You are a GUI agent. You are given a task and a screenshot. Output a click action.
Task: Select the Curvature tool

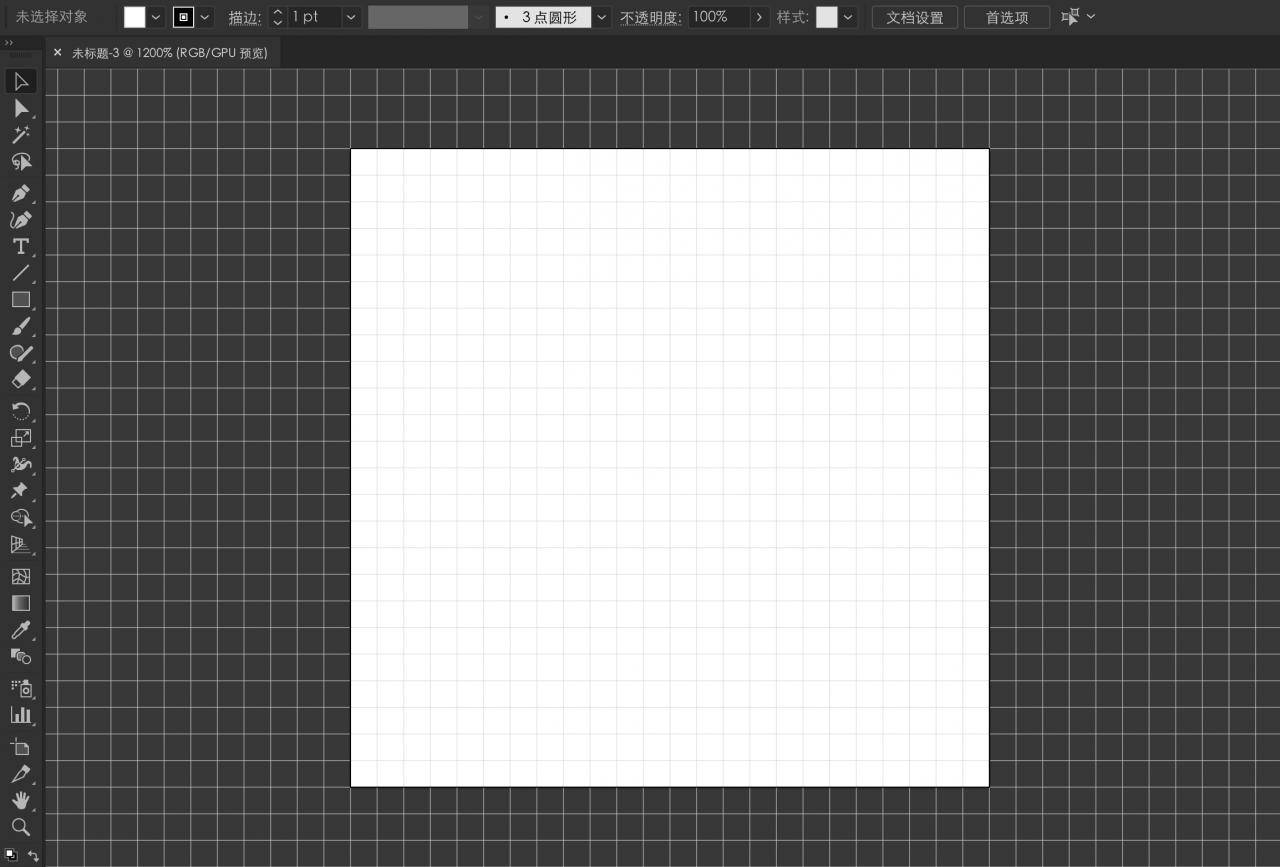coord(21,220)
